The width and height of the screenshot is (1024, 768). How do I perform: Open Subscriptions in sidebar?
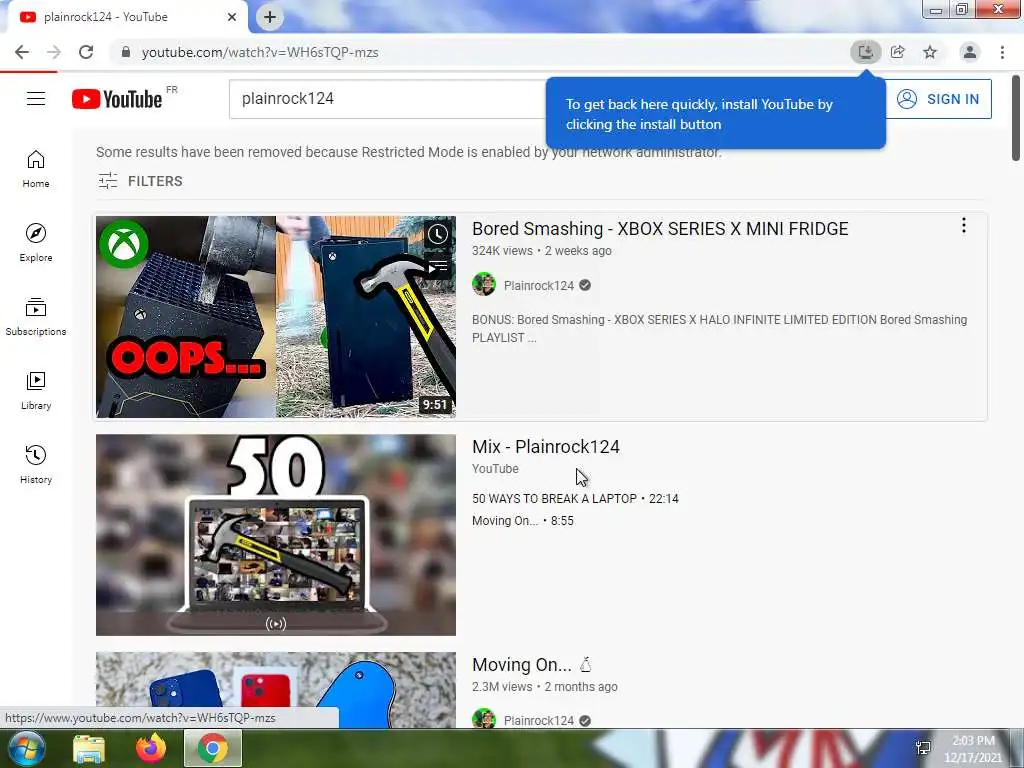point(36,317)
